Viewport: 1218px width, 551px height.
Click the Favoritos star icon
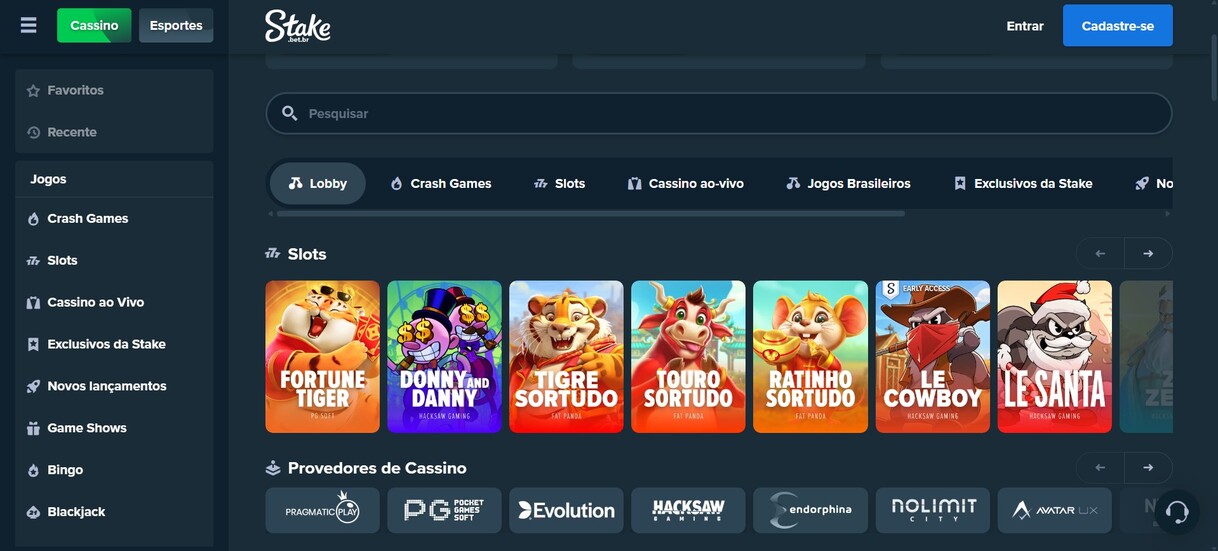pos(33,91)
